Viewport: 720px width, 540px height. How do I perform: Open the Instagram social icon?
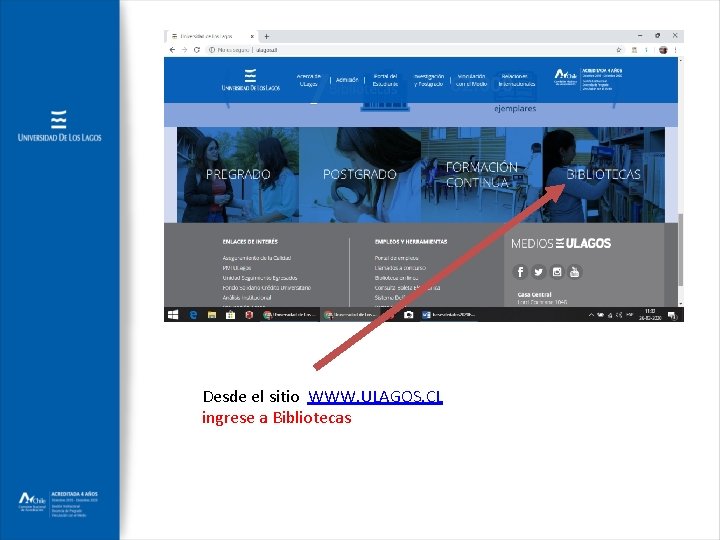557,272
